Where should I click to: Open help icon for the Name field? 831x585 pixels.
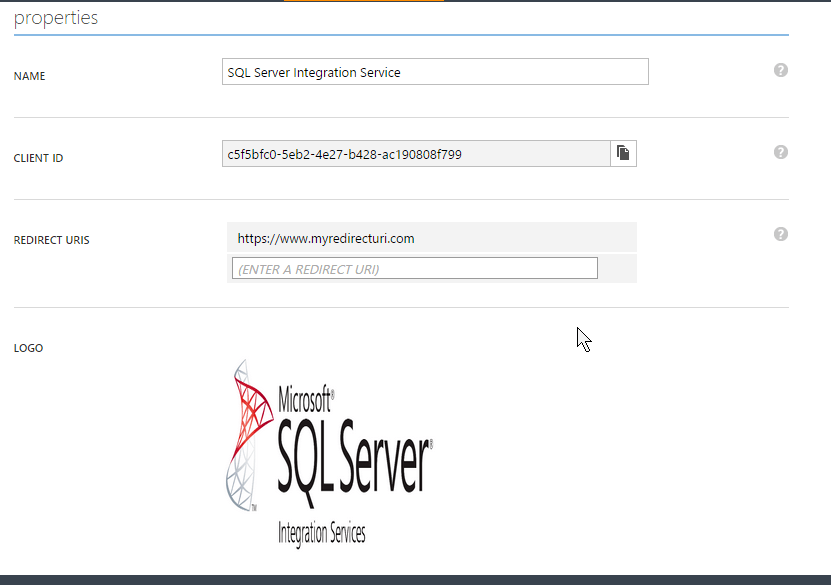tap(781, 70)
